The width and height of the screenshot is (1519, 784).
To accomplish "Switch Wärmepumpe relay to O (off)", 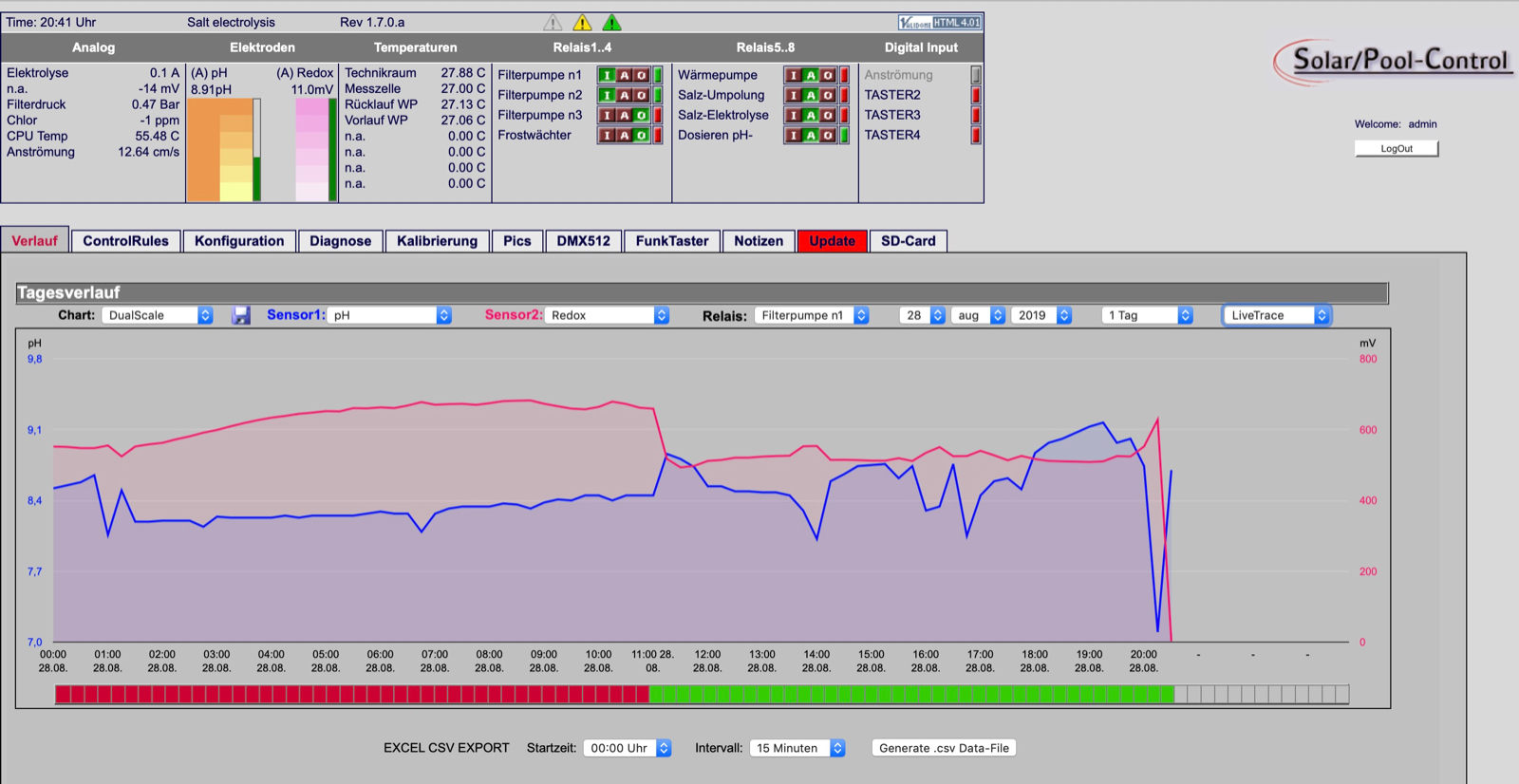I will [828, 75].
